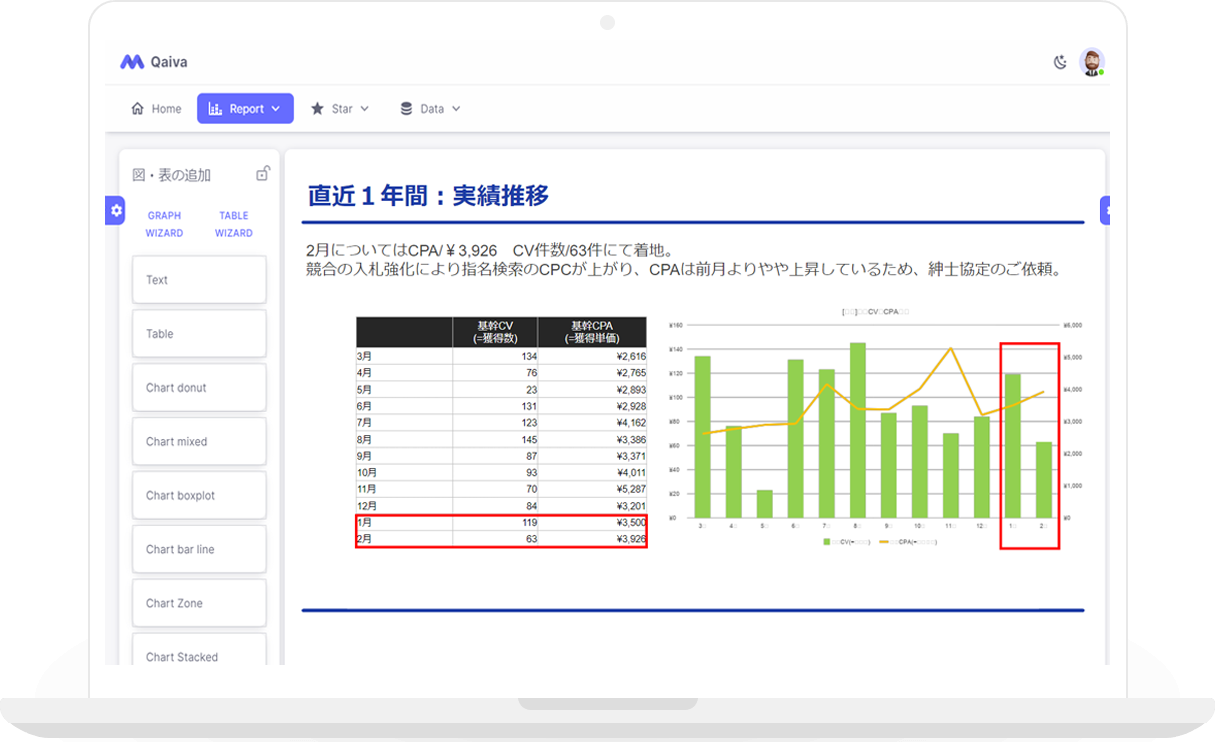Toggle dark mode moon icon
Viewport: 1215px width, 742px height.
click(x=1061, y=62)
